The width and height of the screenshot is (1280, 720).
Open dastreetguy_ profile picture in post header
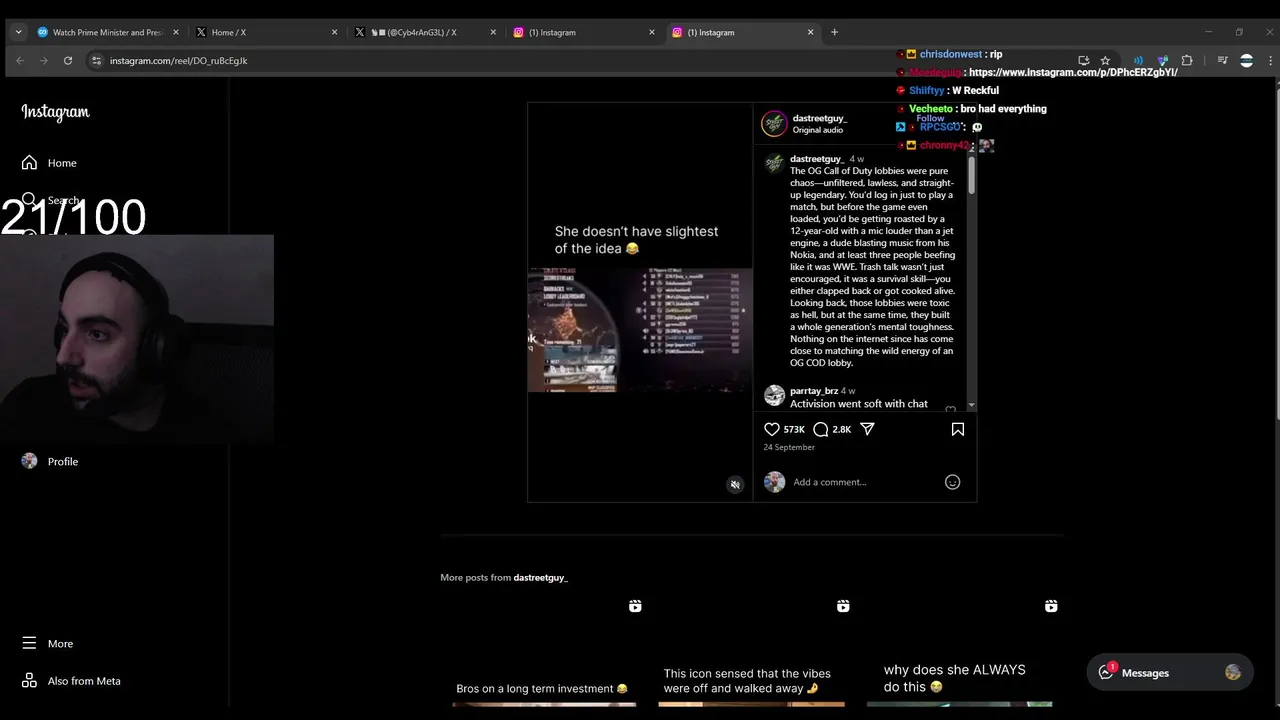click(774, 124)
